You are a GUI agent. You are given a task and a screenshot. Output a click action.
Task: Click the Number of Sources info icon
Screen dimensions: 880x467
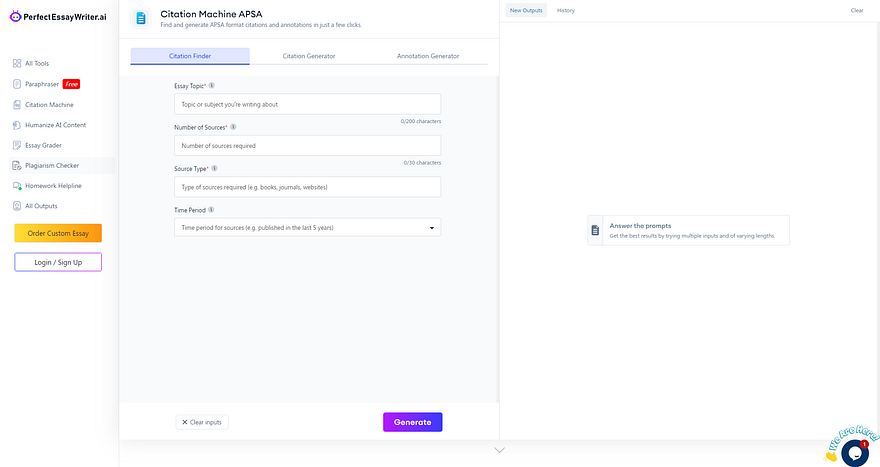point(233,127)
